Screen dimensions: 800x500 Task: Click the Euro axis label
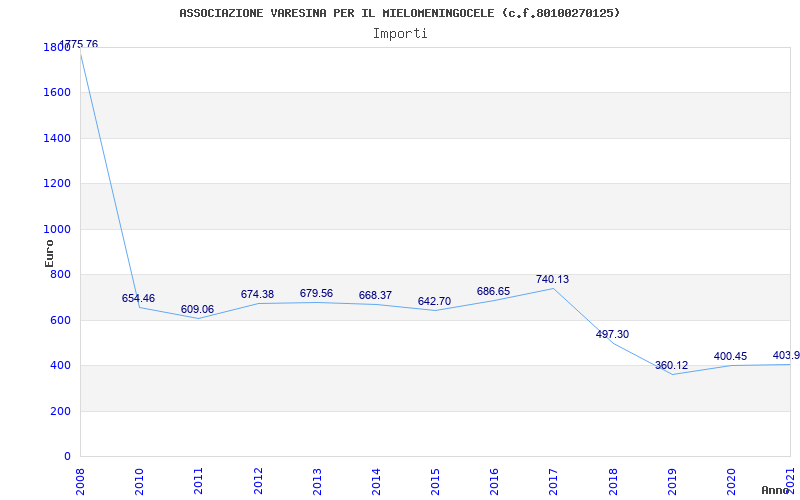point(49,253)
